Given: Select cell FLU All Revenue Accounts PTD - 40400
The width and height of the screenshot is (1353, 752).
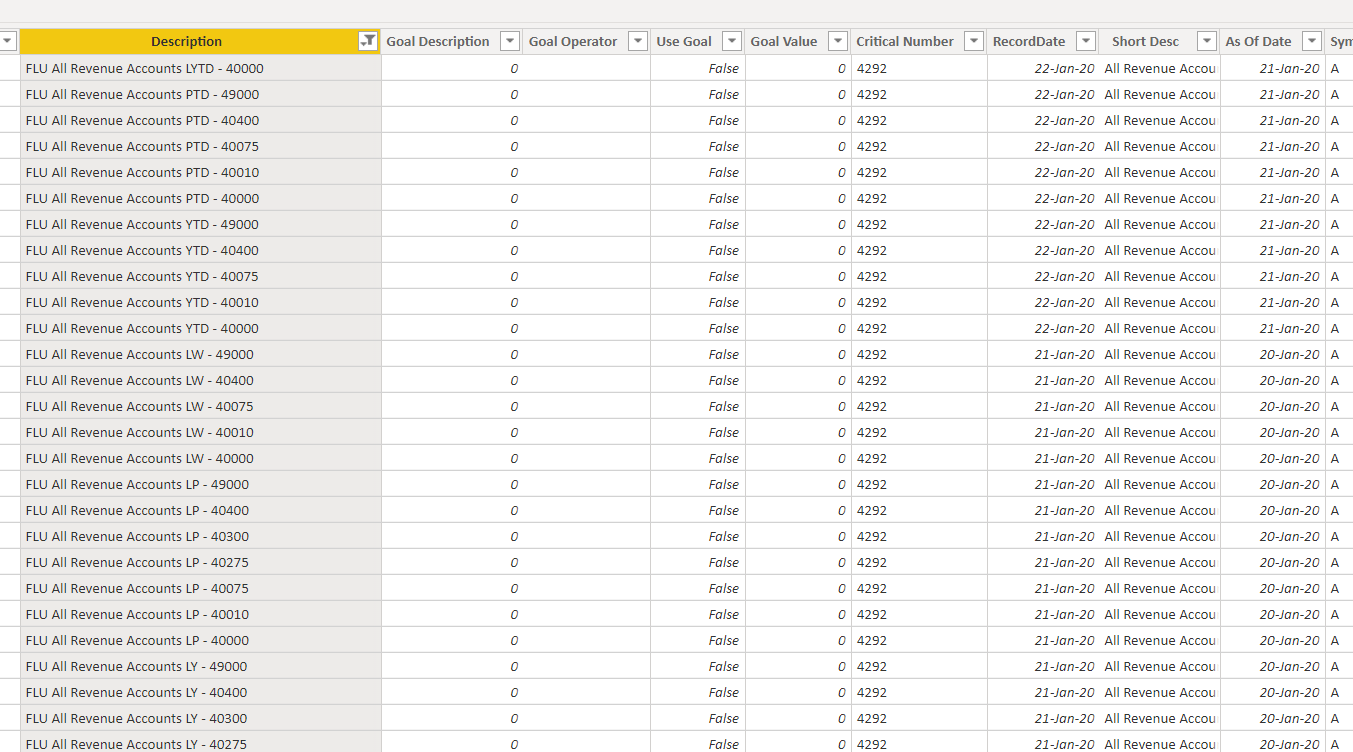Looking at the screenshot, I should (200, 120).
